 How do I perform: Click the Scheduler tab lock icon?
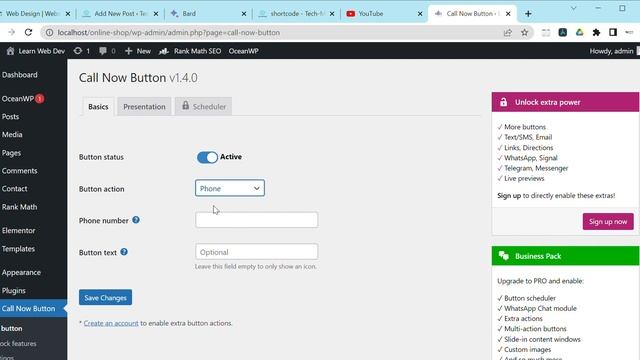point(186,106)
